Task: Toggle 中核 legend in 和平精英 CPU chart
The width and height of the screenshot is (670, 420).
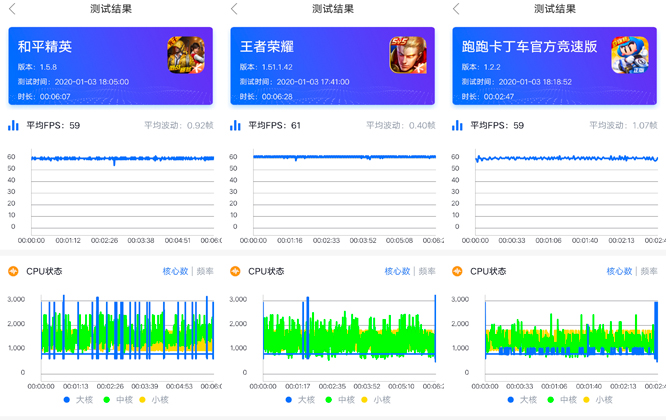Action: [118, 400]
